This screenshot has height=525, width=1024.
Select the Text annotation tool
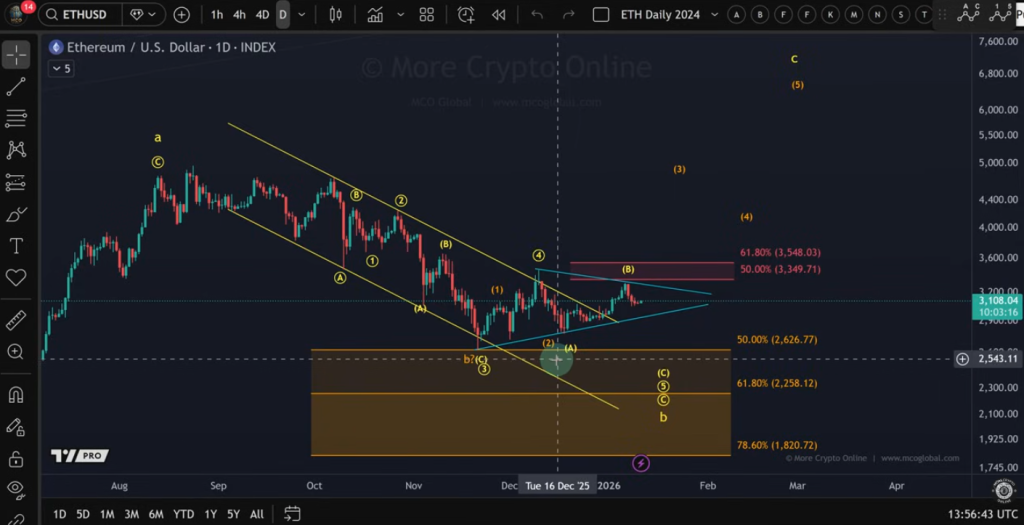(x=16, y=245)
